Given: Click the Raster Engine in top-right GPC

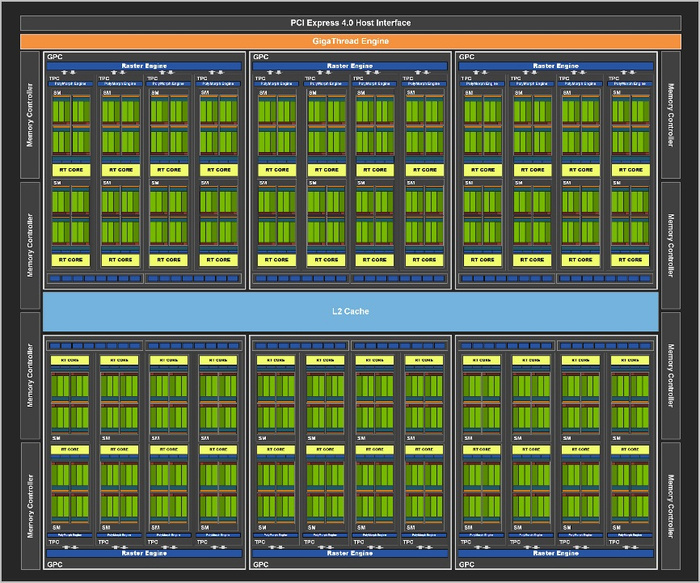Looking at the screenshot, I should [x=555, y=66].
